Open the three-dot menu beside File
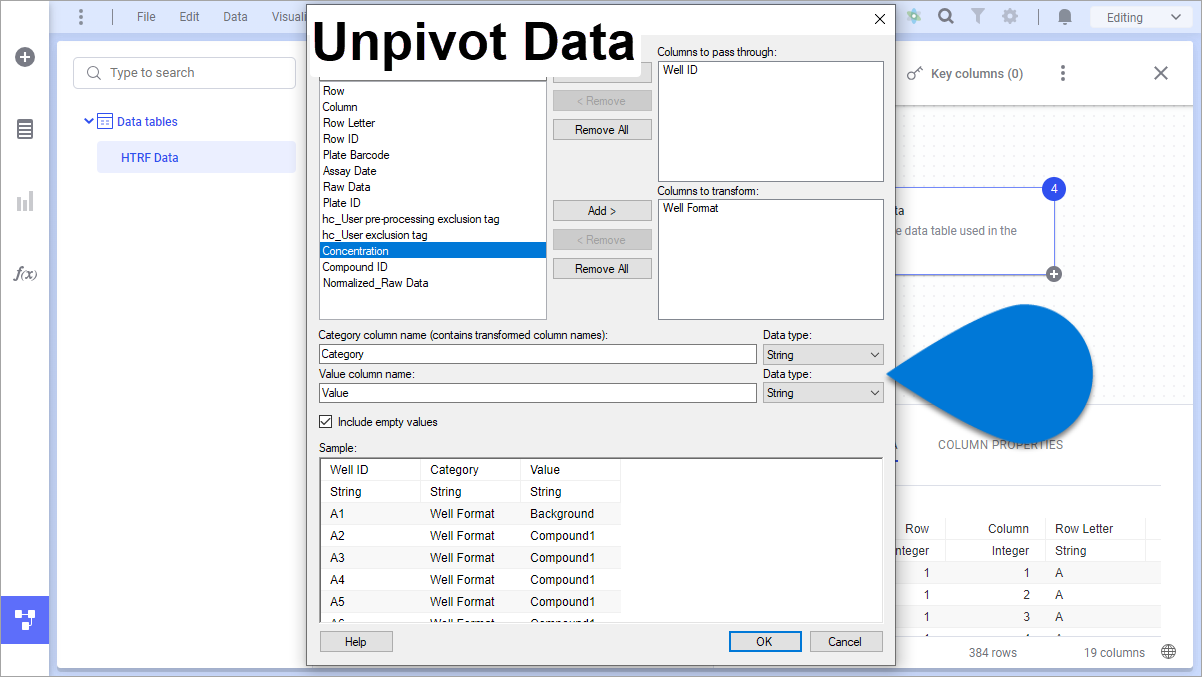 (81, 17)
